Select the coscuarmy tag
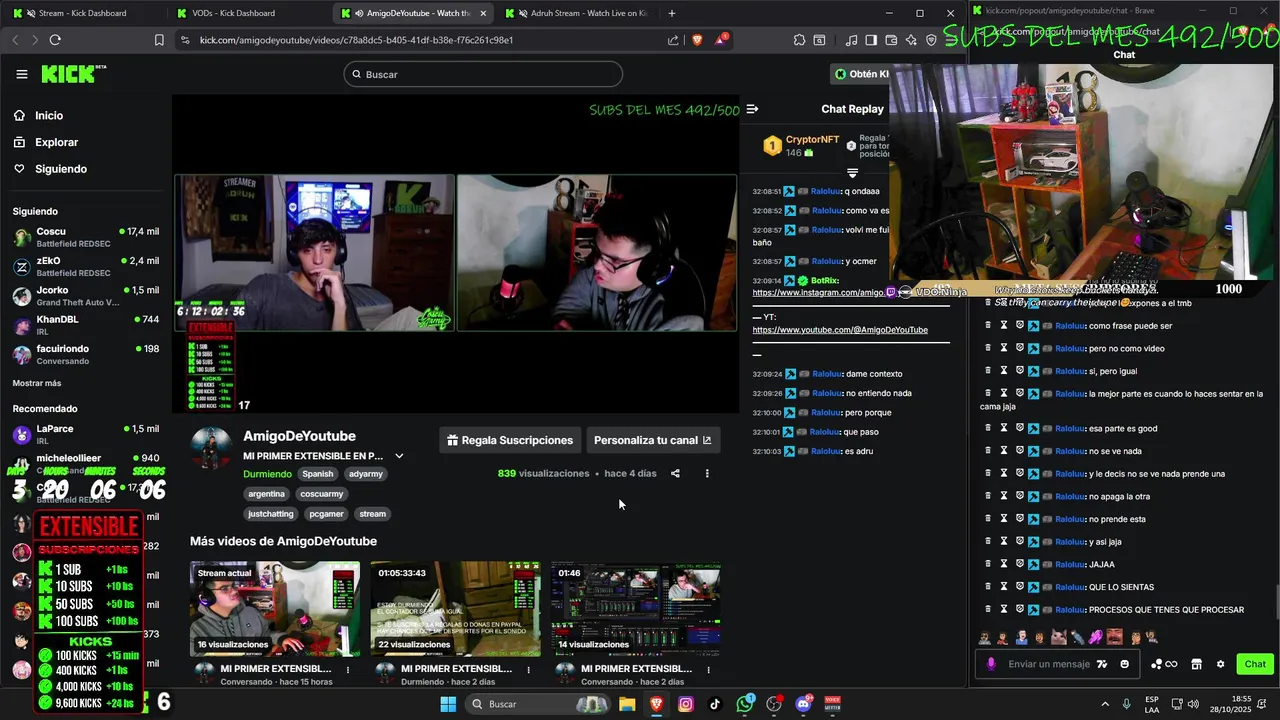Screen dimensions: 1280x720 [x=322, y=494]
